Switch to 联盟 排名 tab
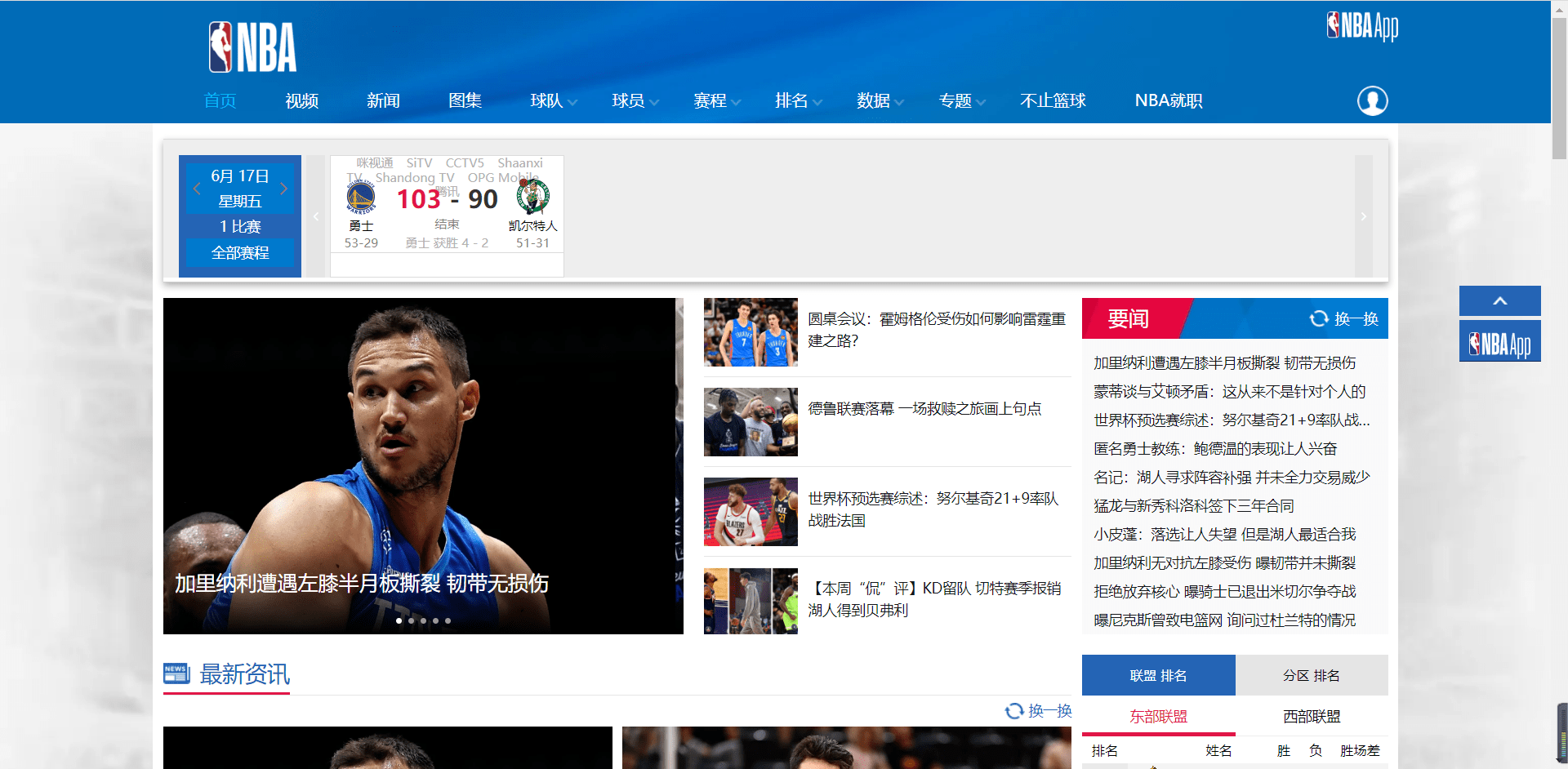Image resolution: width=1568 pixels, height=769 pixels. tap(1158, 675)
